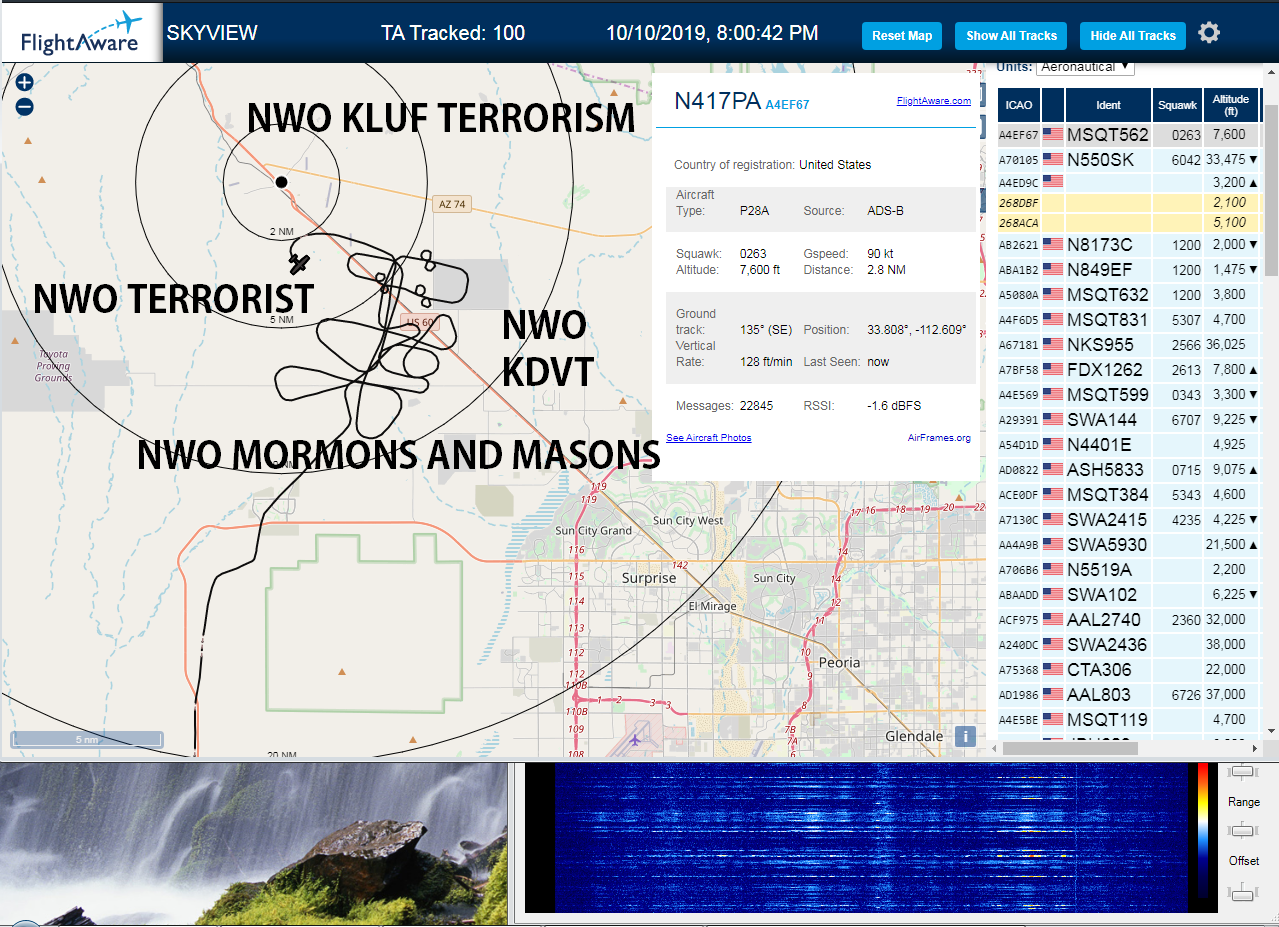Viewport: 1279px width, 927px height.
Task: Click the US flag in the MSQT562 row
Action: click(1052, 134)
